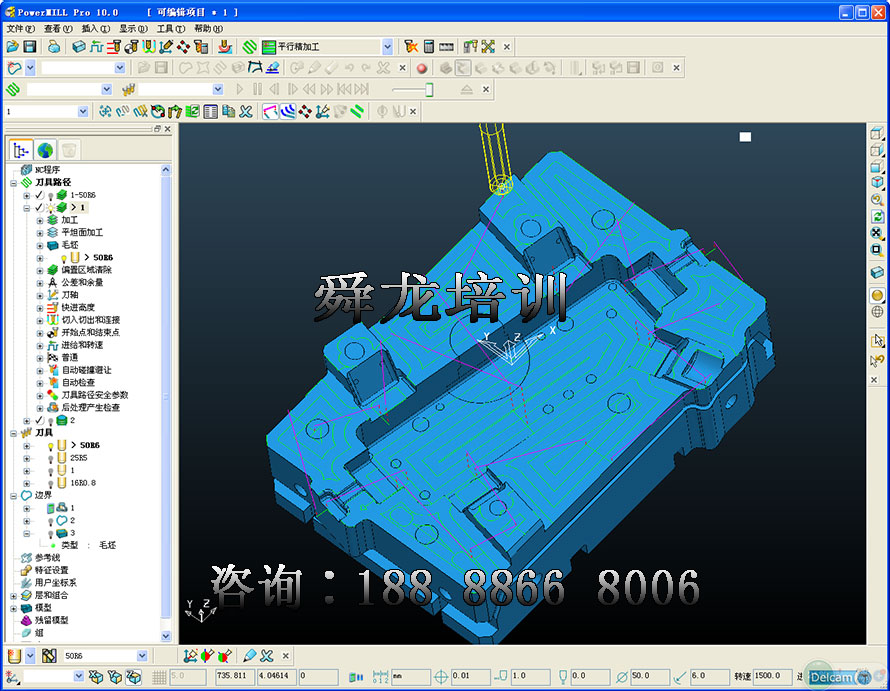Select the 平坦面加工 tree item
Image resolution: width=890 pixels, height=691 pixels.
(82, 232)
